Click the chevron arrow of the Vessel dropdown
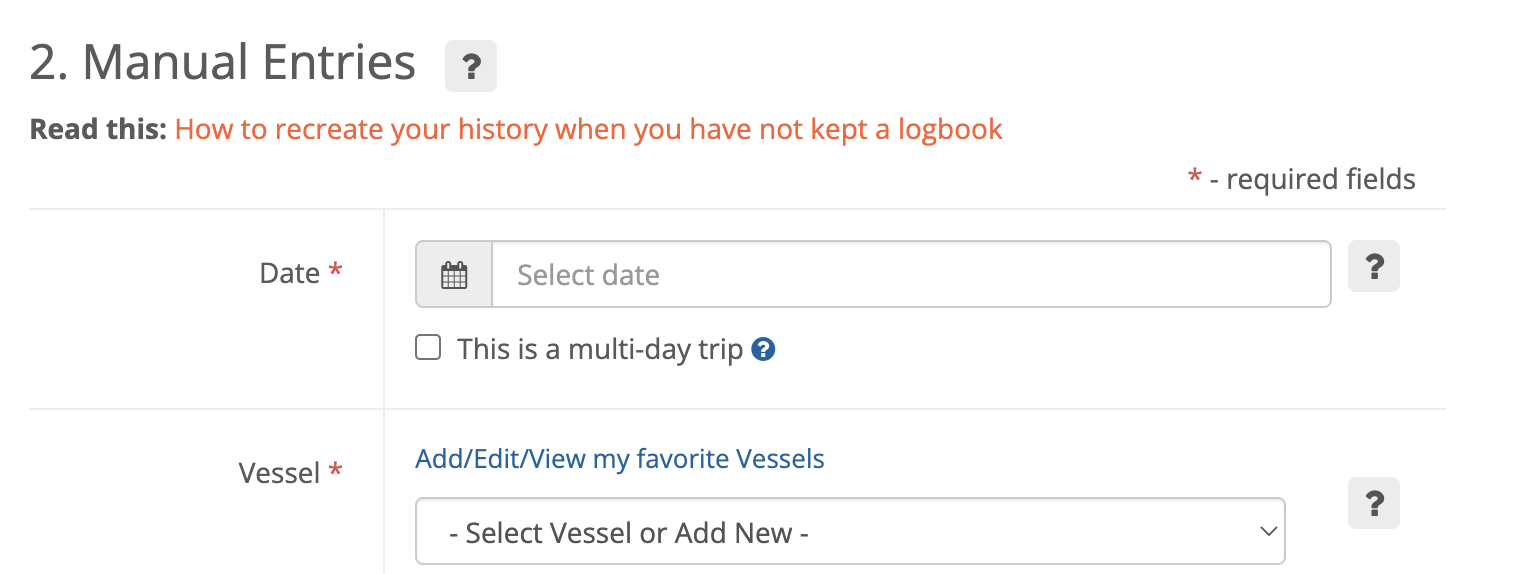Viewport: 1524px width, 574px height. point(1268,531)
